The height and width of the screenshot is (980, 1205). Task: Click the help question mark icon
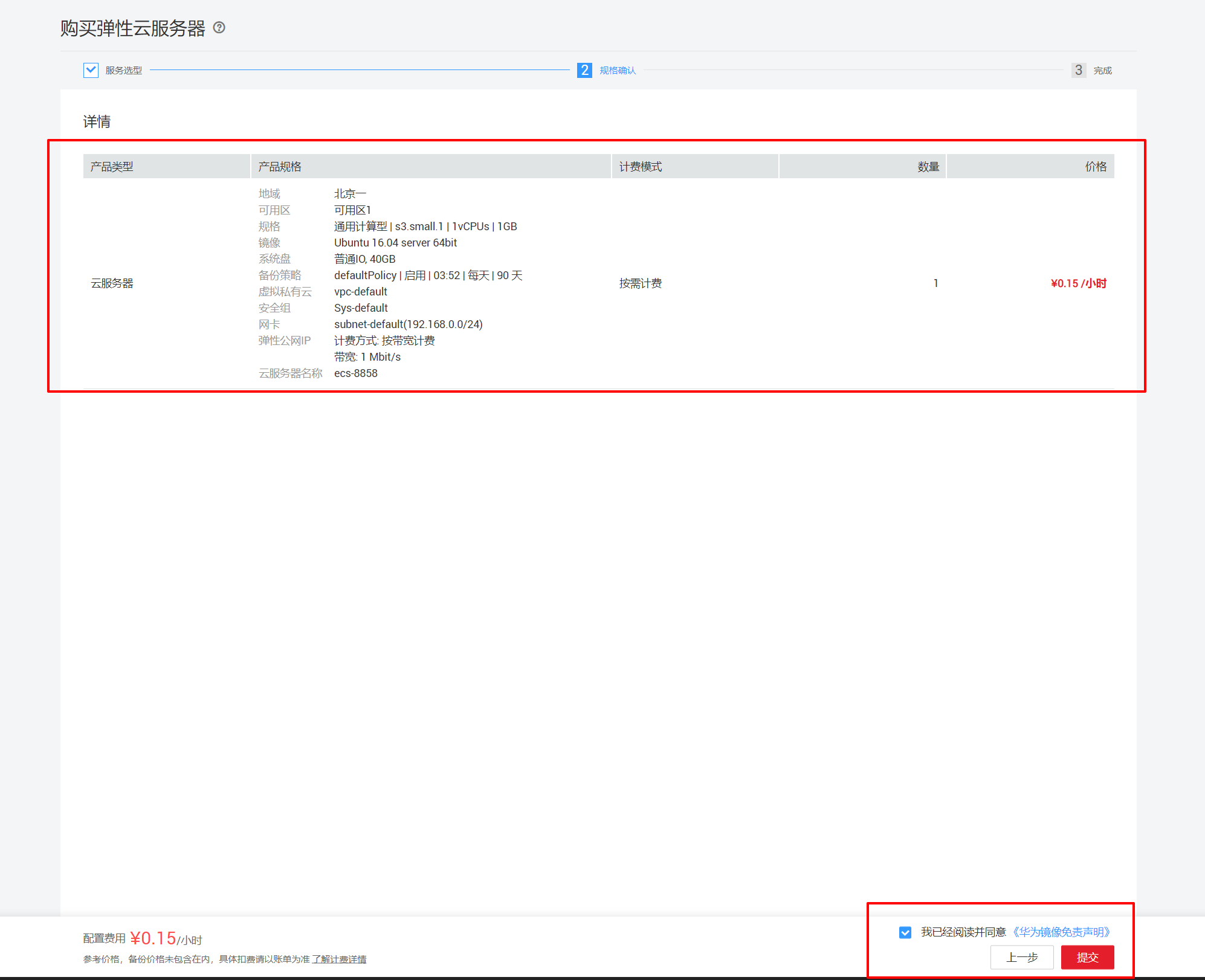click(x=219, y=28)
